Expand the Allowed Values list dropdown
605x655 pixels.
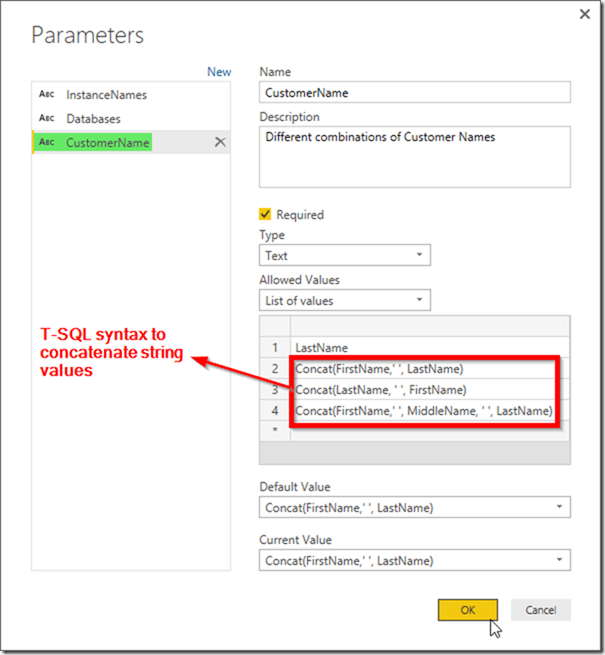(x=345, y=300)
